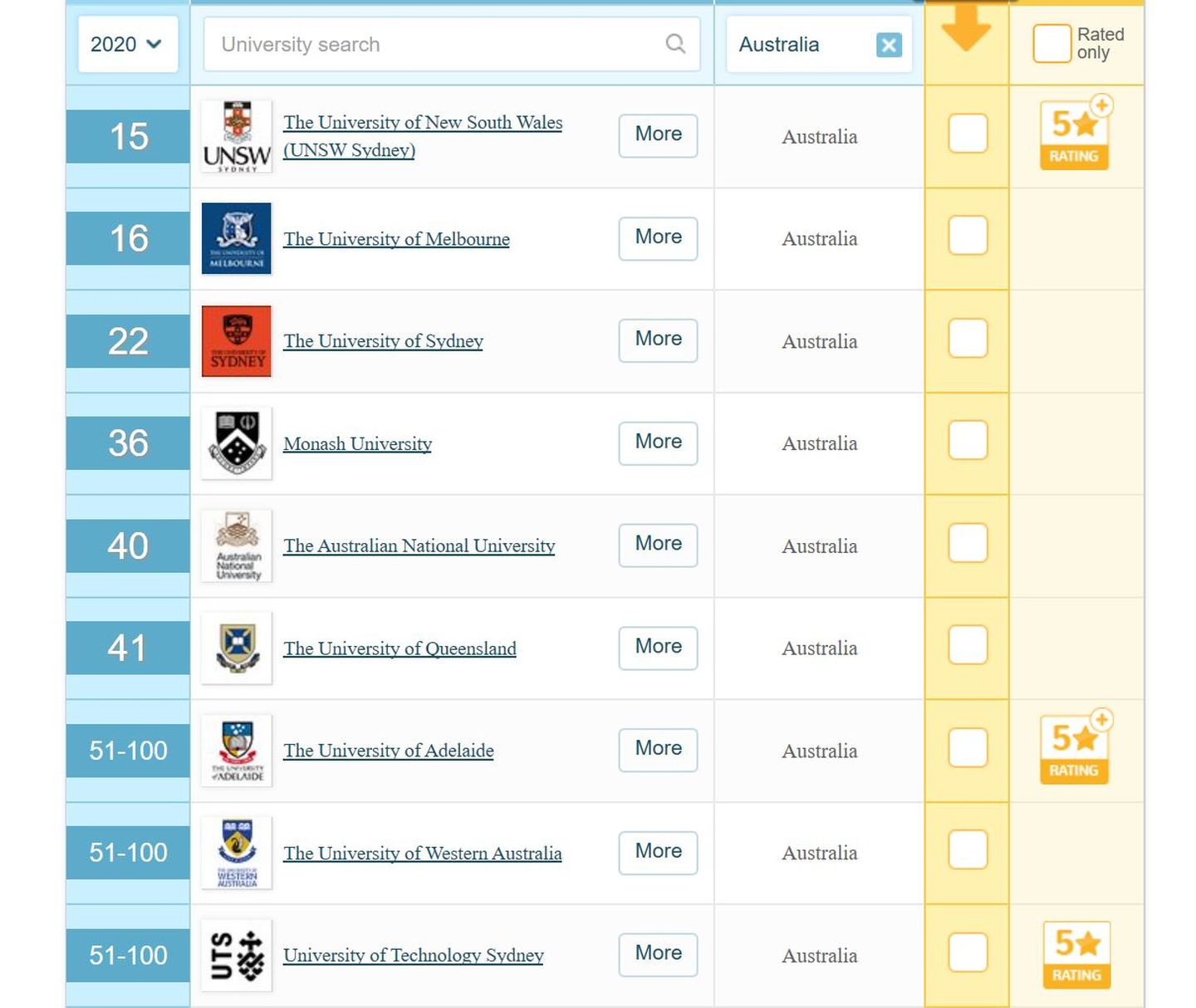The height and width of the screenshot is (1008, 1196).
Task: Tick compare checkbox for University of Western Australia
Action: point(968,849)
